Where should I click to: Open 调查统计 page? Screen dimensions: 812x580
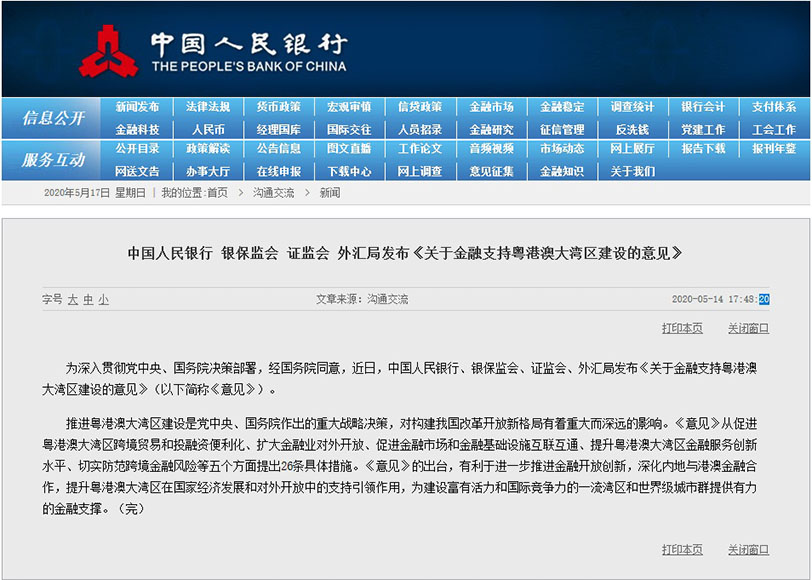(x=632, y=107)
